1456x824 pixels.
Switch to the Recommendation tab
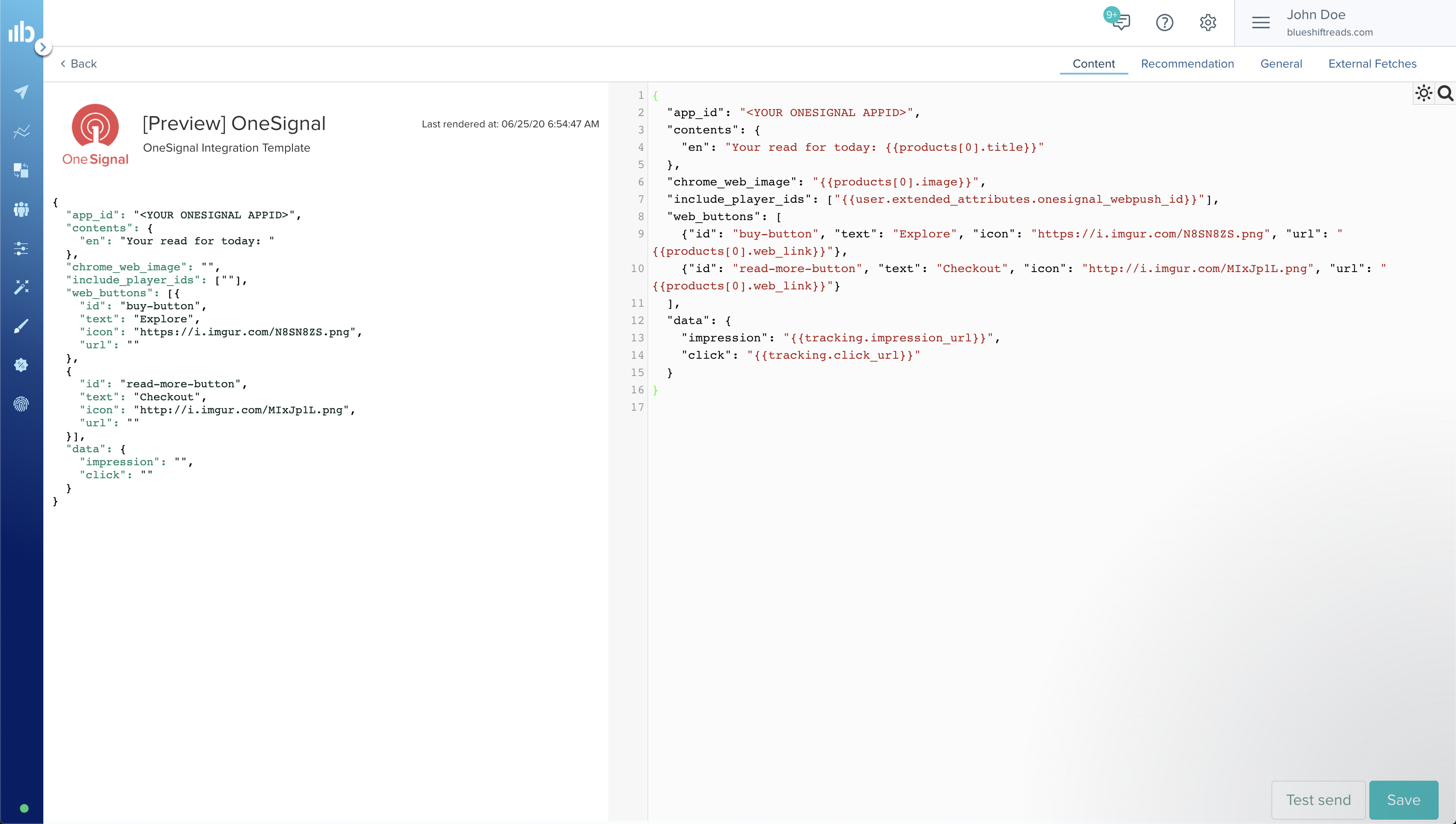pyautogui.click(x=1187, y=63)
